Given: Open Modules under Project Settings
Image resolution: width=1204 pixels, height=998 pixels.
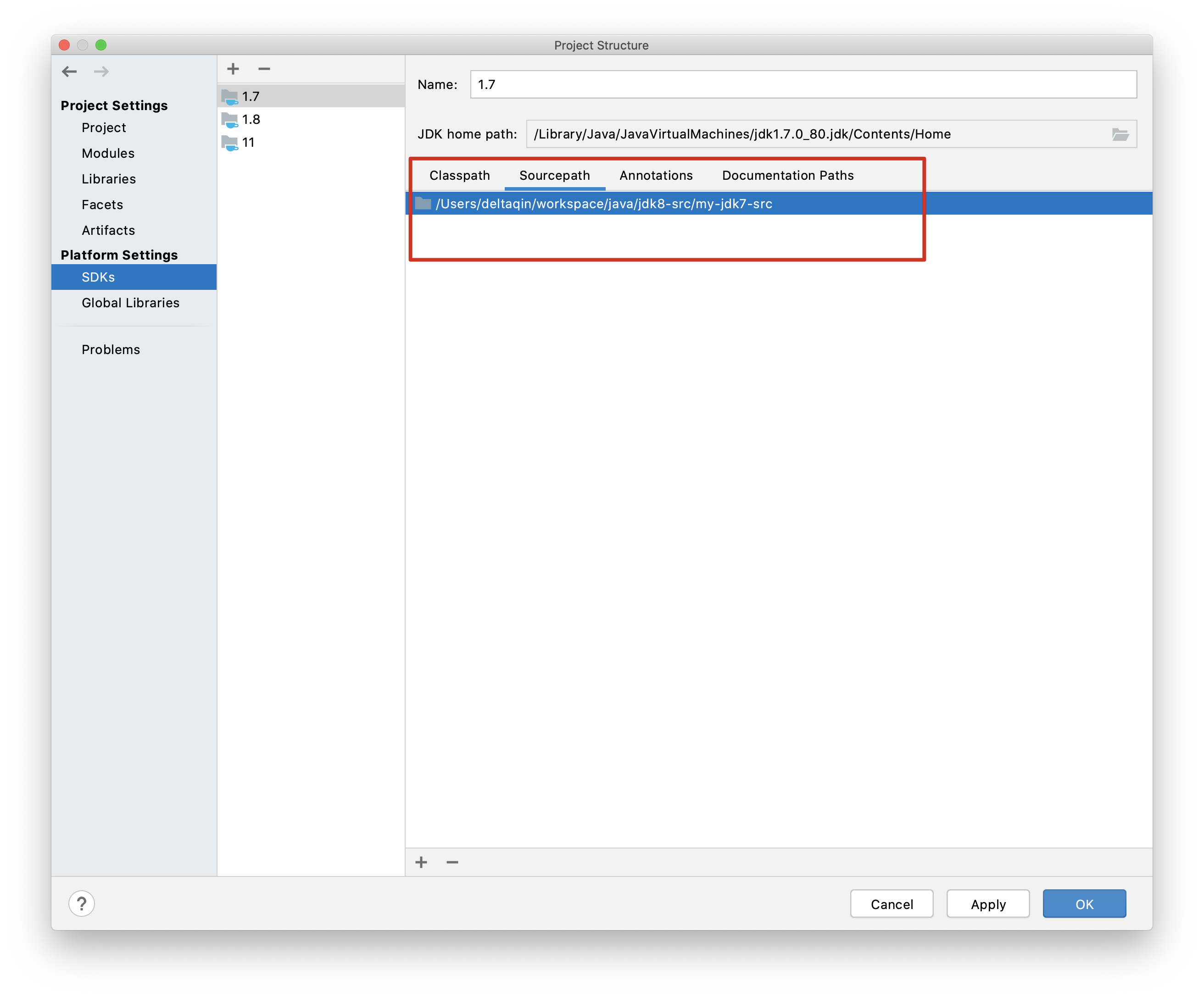Looking at the screenshot, I should [x=108, y=153].
